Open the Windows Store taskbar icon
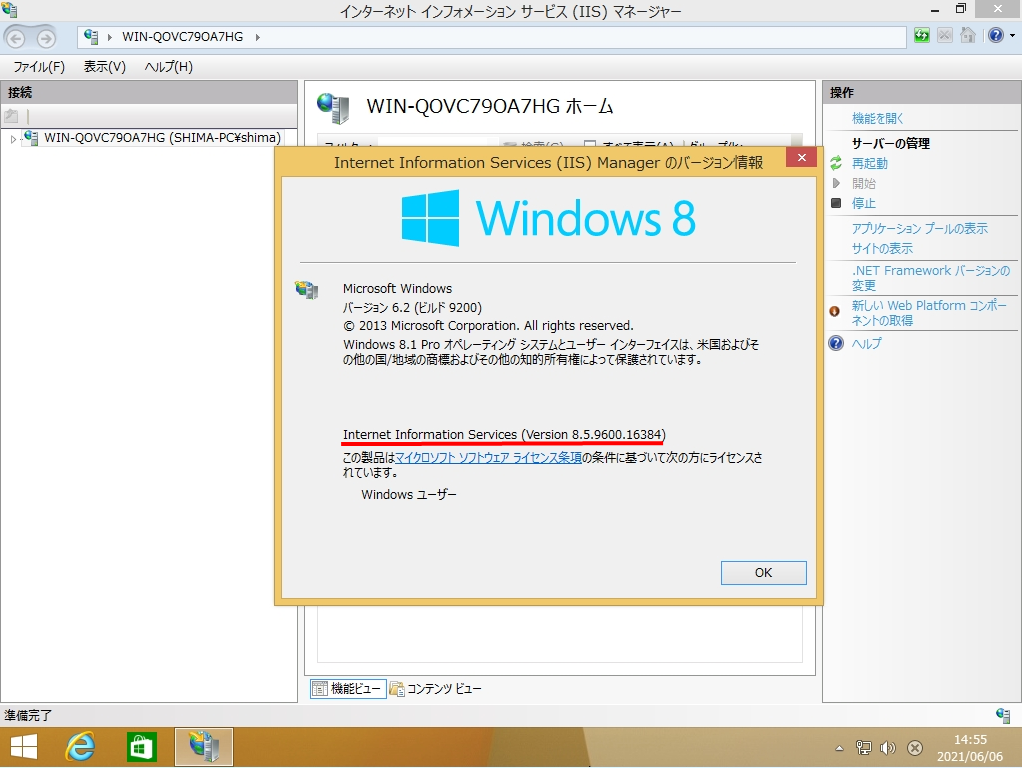This screenshot has width=1022, height=768. [141, 747]
